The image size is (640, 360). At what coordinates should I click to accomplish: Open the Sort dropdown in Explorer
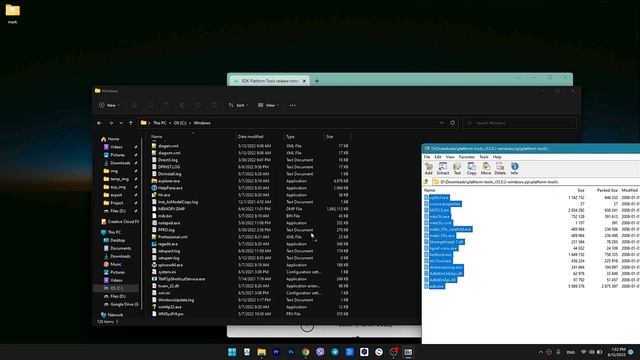click(x=238, y=105)
